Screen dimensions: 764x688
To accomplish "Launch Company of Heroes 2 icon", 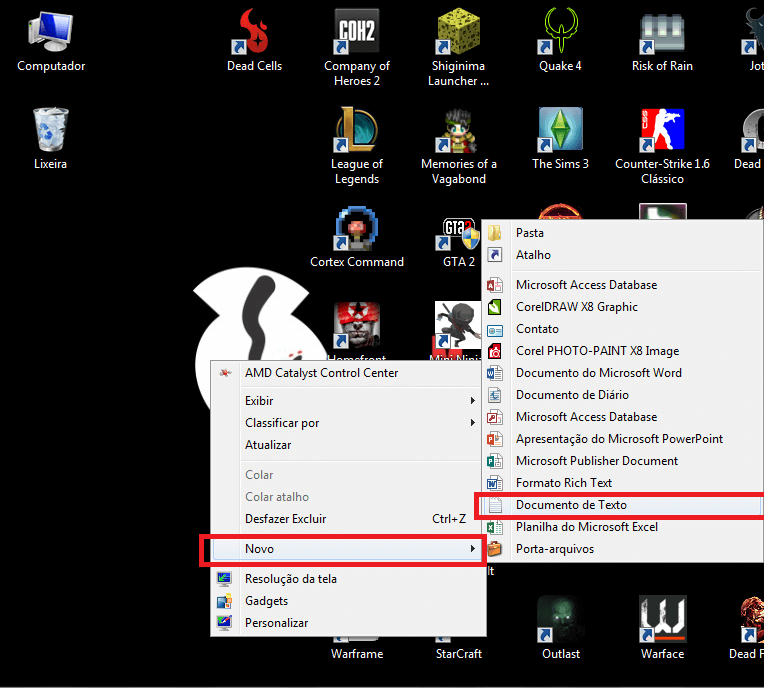I will 357,35.
